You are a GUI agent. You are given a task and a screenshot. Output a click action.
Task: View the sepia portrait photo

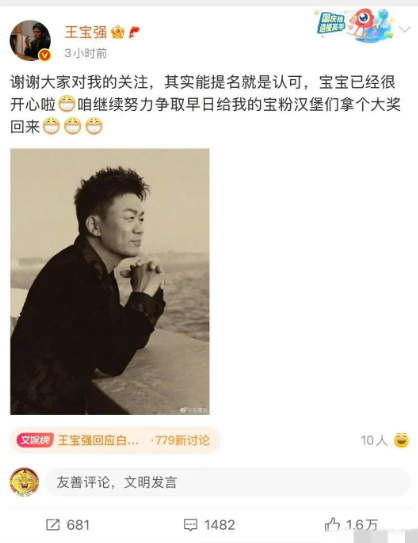[110, 282]
